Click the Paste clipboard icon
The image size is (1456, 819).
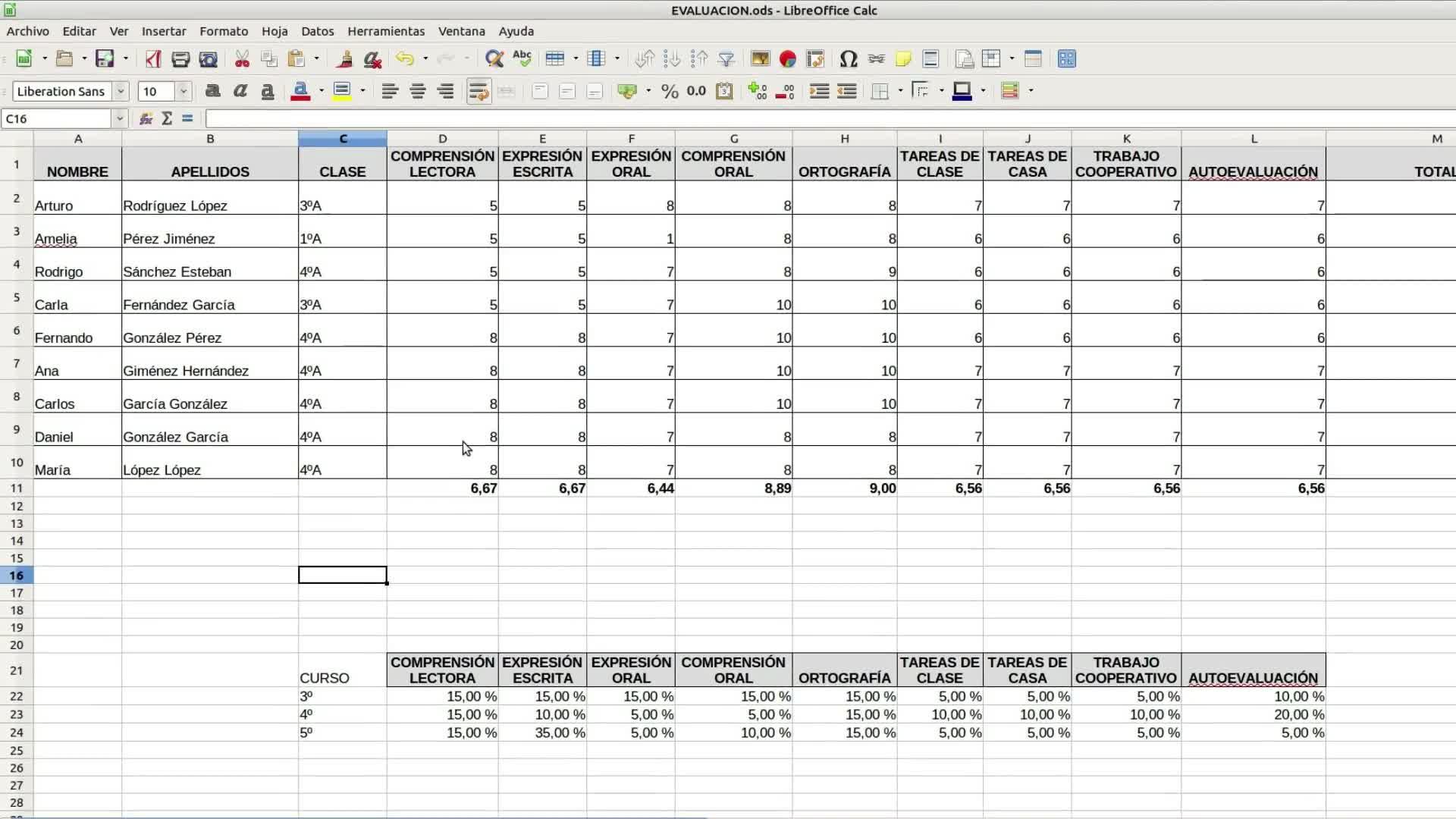[x=297, y=59]
